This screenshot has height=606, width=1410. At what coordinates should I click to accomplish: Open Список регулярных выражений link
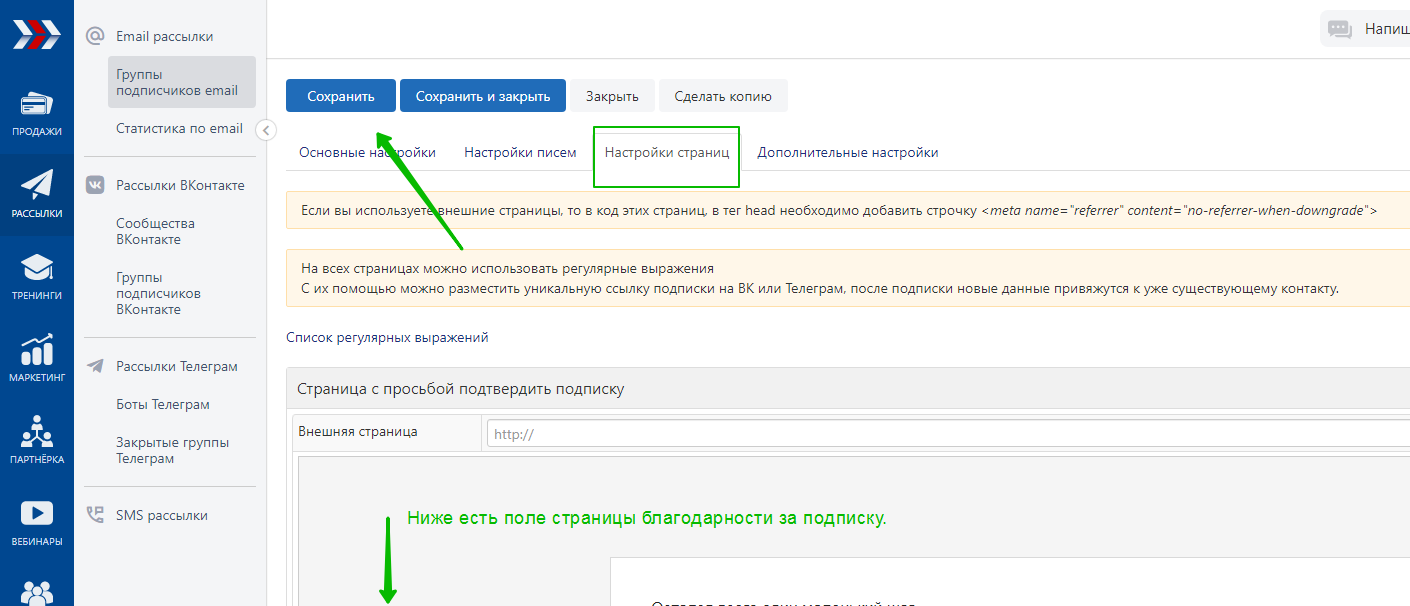click(387, 337)
